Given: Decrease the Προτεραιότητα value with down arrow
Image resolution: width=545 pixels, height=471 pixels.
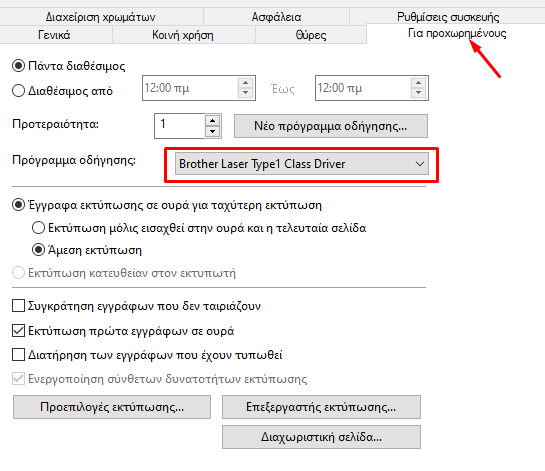Looking at the screenshot, I should 212,131.
